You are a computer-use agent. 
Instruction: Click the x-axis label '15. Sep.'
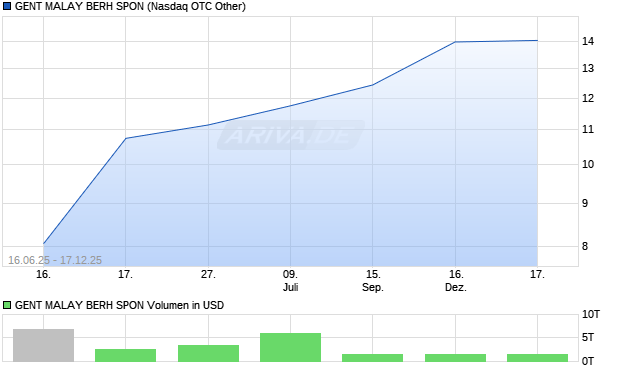tap(373, 281)
